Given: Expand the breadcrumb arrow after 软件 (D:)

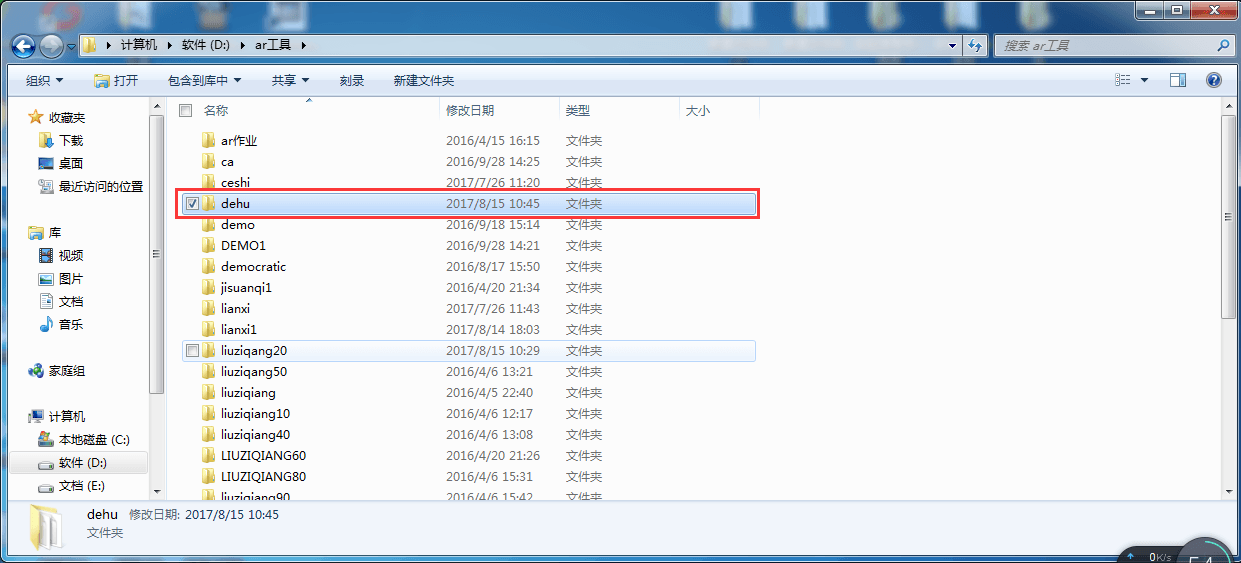Looking at the screenshot, I should click(241, 45).
